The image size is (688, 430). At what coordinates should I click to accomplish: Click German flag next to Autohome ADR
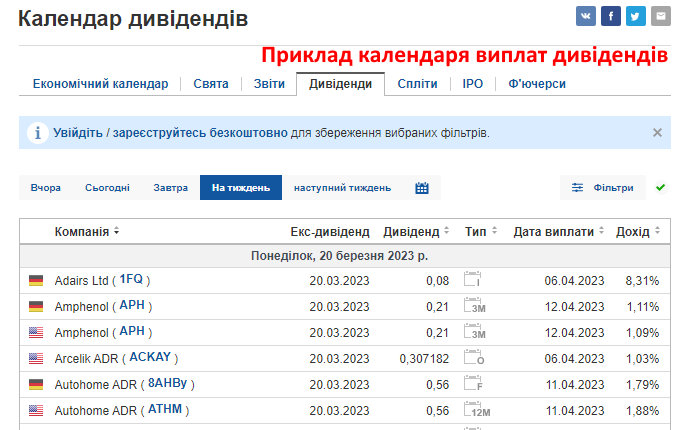click(x=36, y=384)
